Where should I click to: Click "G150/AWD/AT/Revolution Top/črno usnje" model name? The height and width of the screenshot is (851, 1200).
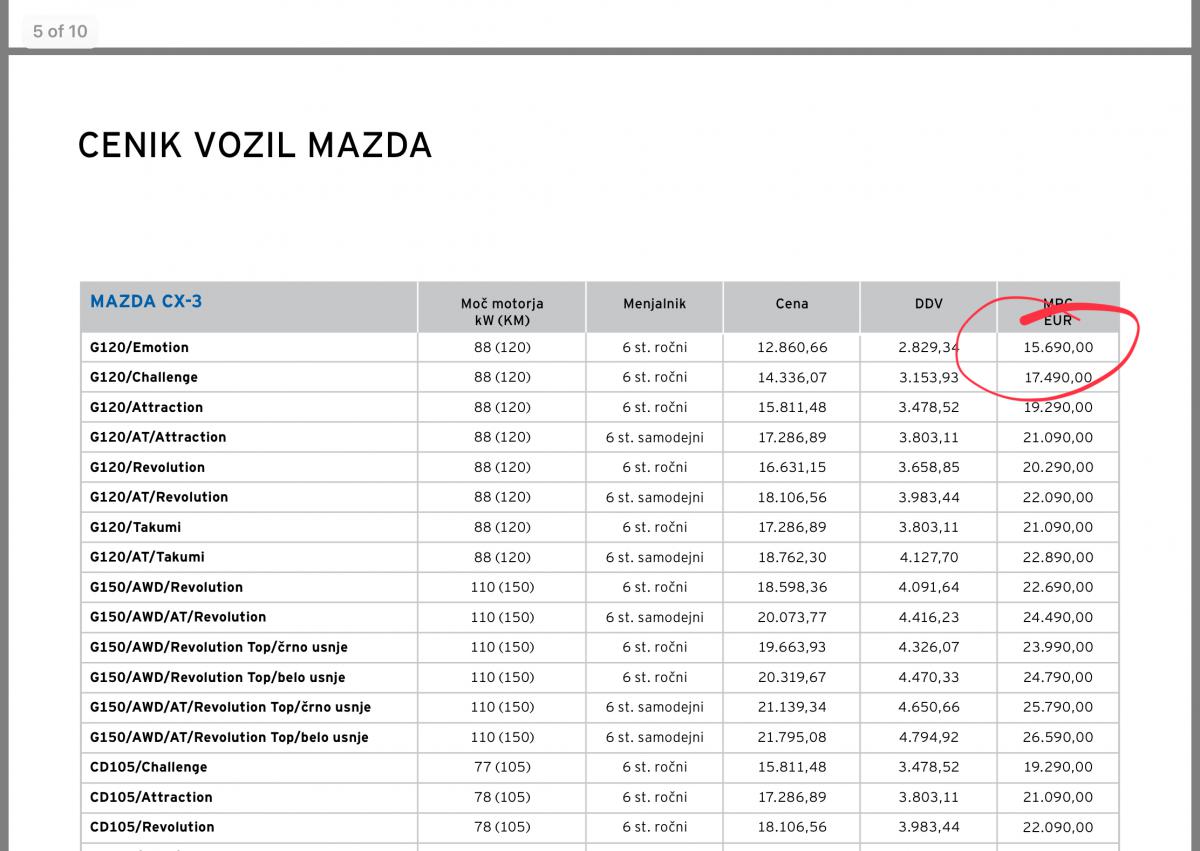(x=230, y=707)
